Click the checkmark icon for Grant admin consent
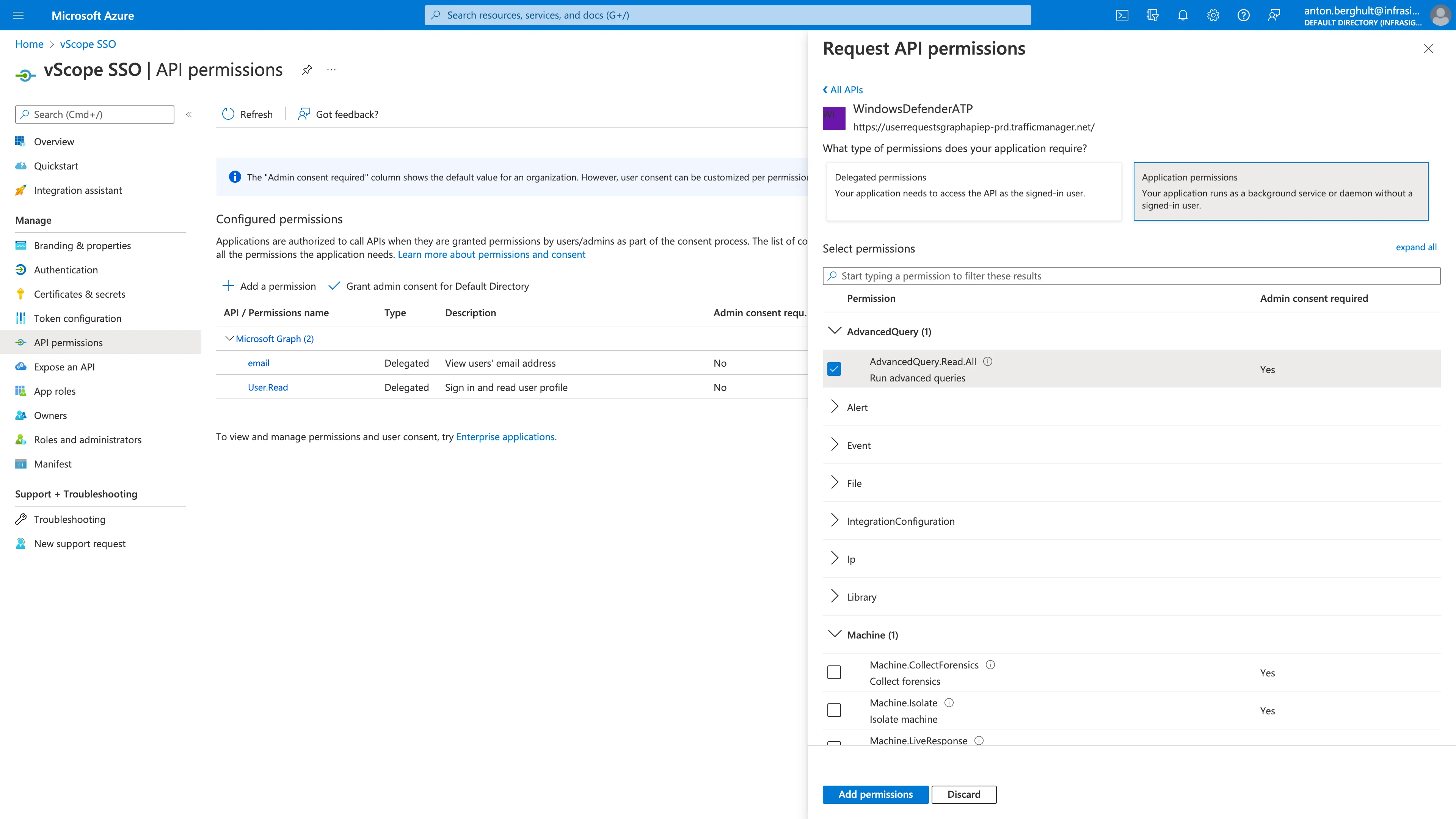This screenshot has width=1456, height=819. 334,286
